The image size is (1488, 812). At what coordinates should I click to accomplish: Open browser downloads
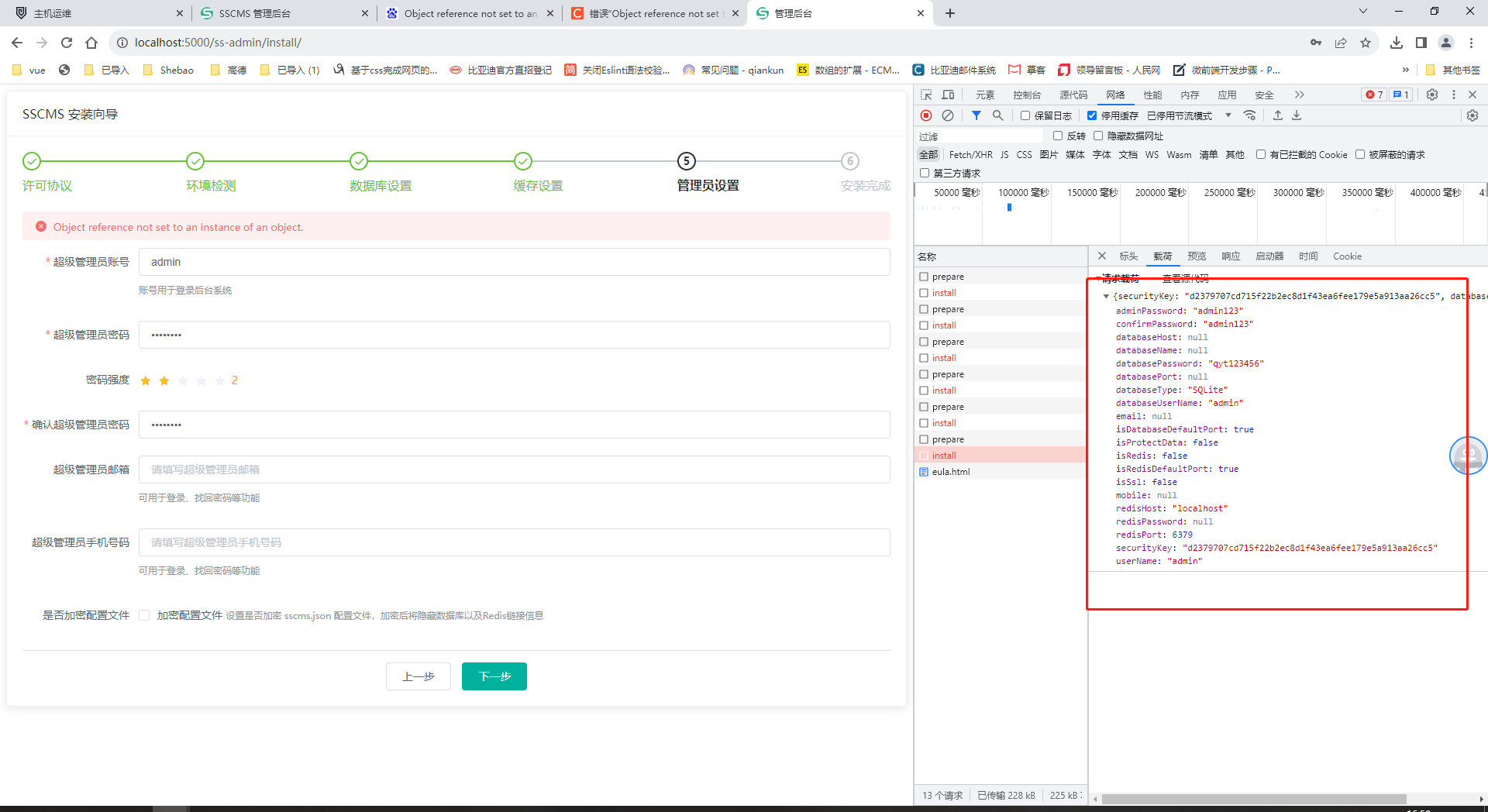click(x=1397, y=43)
